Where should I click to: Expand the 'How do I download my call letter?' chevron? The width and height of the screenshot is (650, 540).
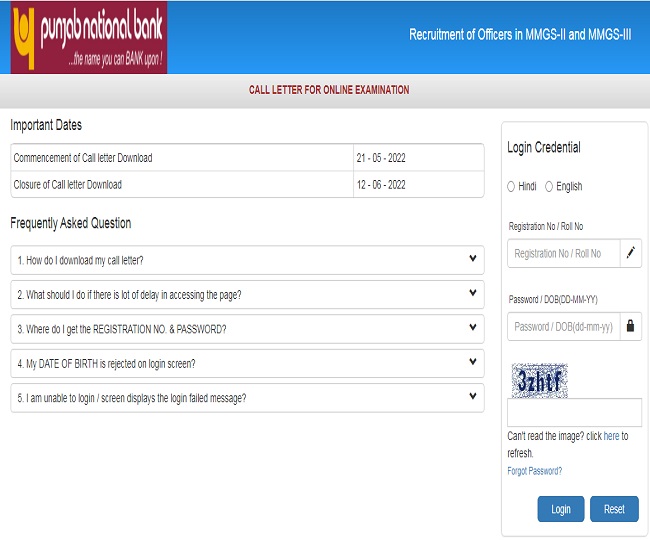[x=473, y=259]
